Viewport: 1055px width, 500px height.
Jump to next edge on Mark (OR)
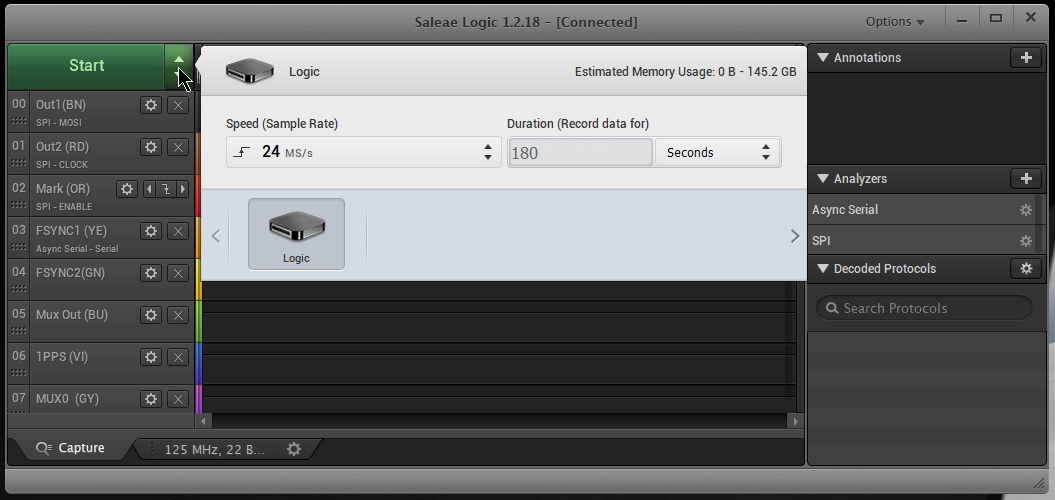point(182,189)
